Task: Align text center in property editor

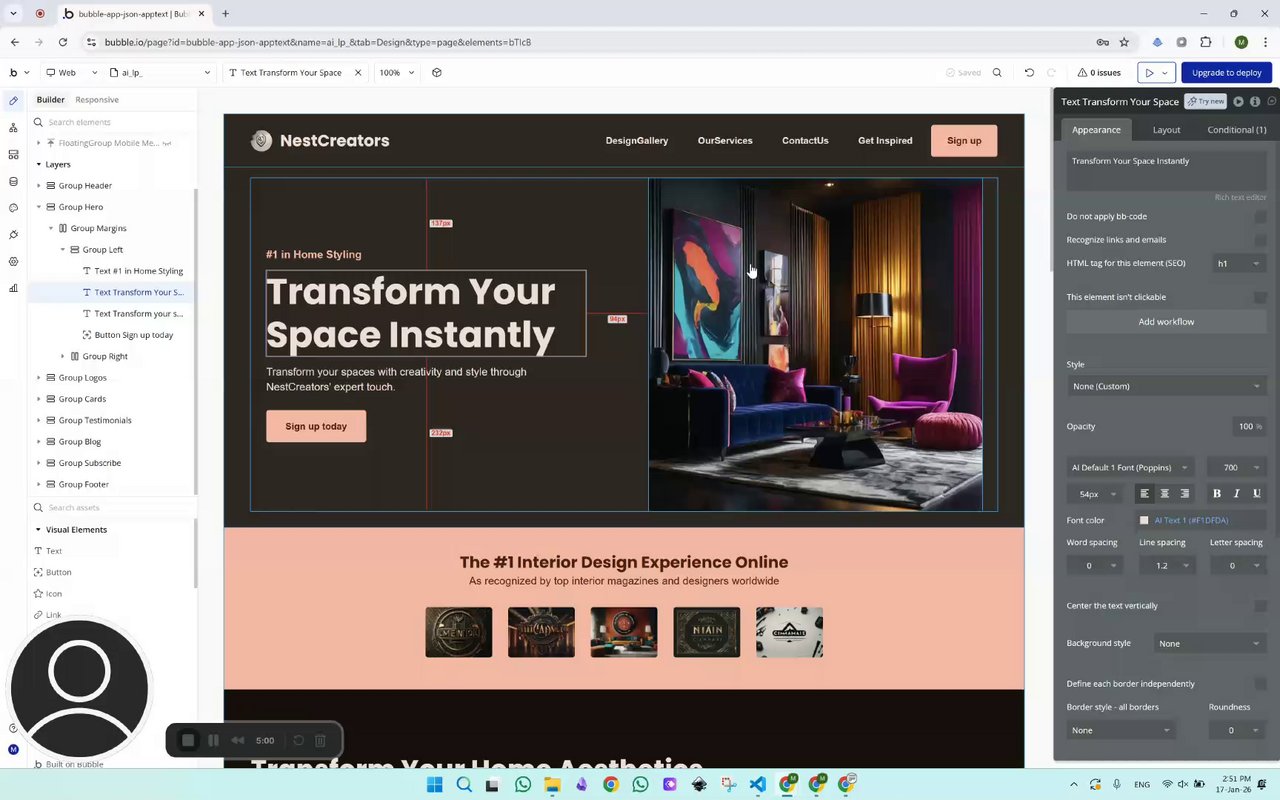Action: (x=1164, y=493)
